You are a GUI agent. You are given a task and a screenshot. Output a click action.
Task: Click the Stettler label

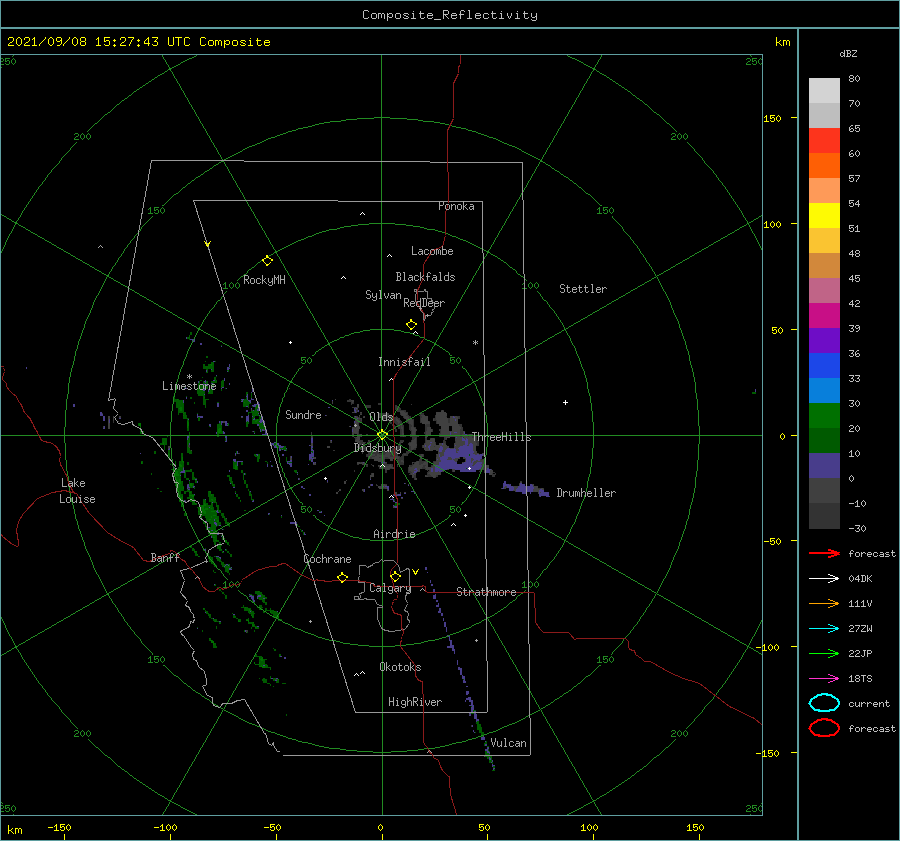click(583, 289)
